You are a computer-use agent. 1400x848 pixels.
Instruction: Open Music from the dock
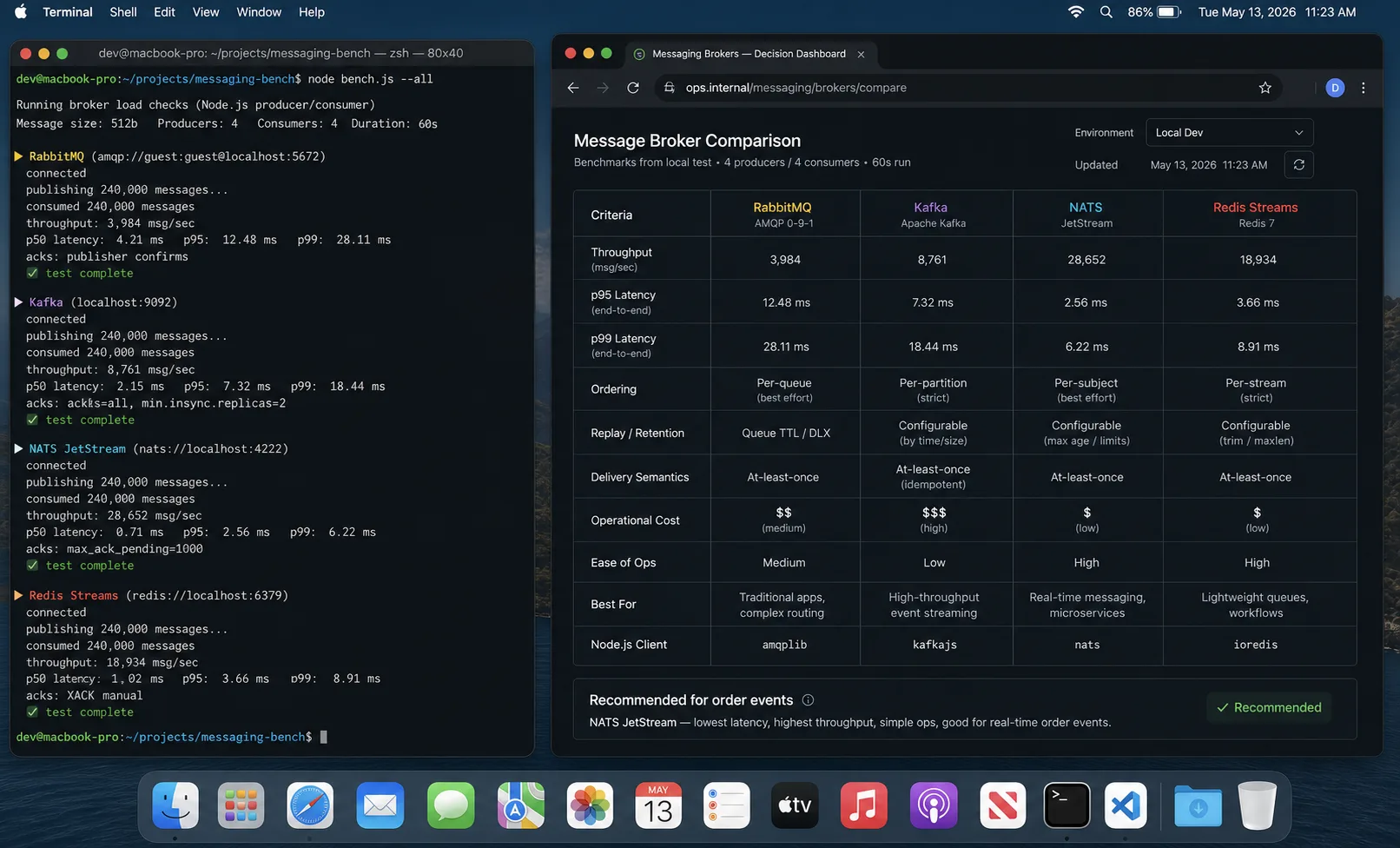tap(863, 805)
